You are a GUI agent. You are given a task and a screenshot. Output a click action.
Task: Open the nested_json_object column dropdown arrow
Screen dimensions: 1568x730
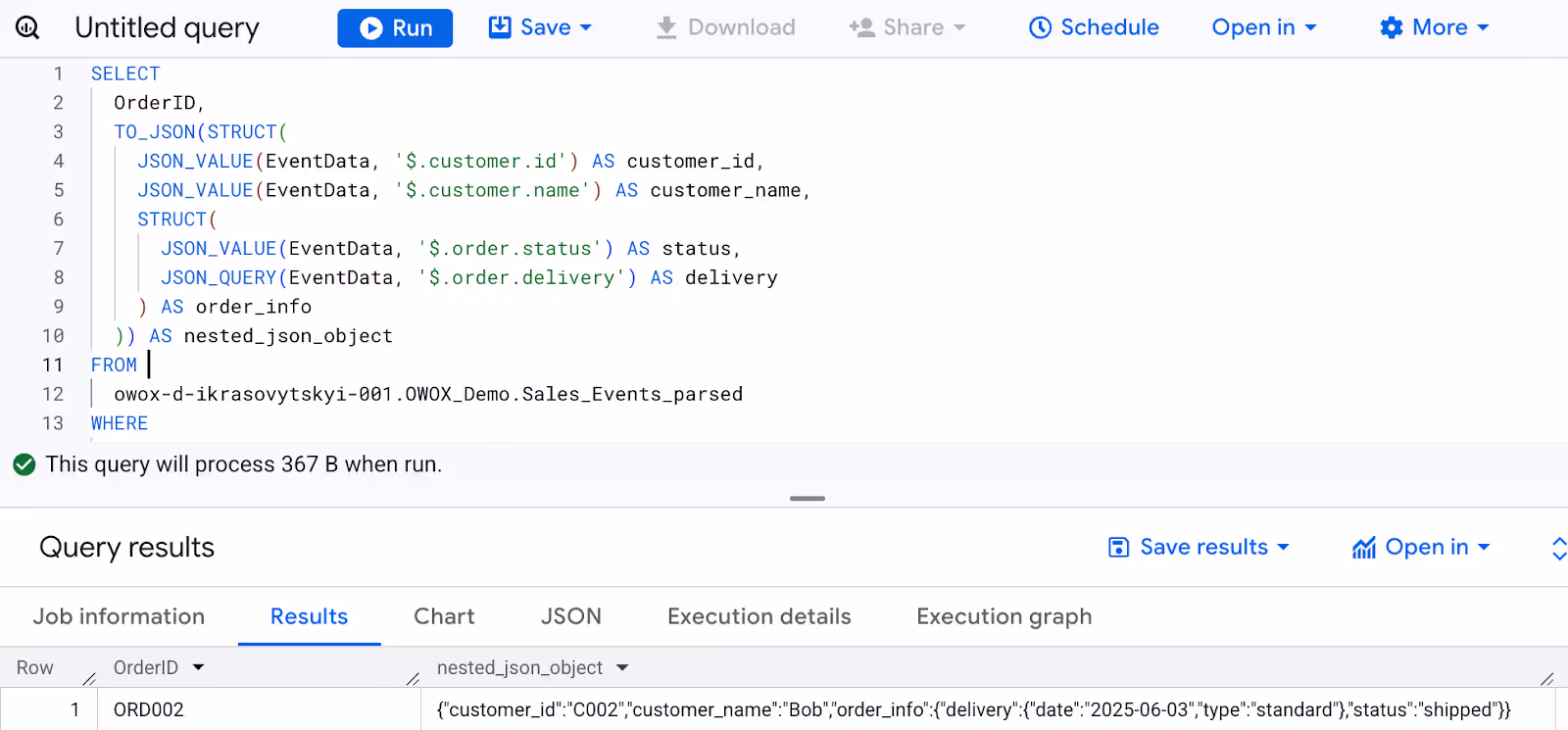622,668
